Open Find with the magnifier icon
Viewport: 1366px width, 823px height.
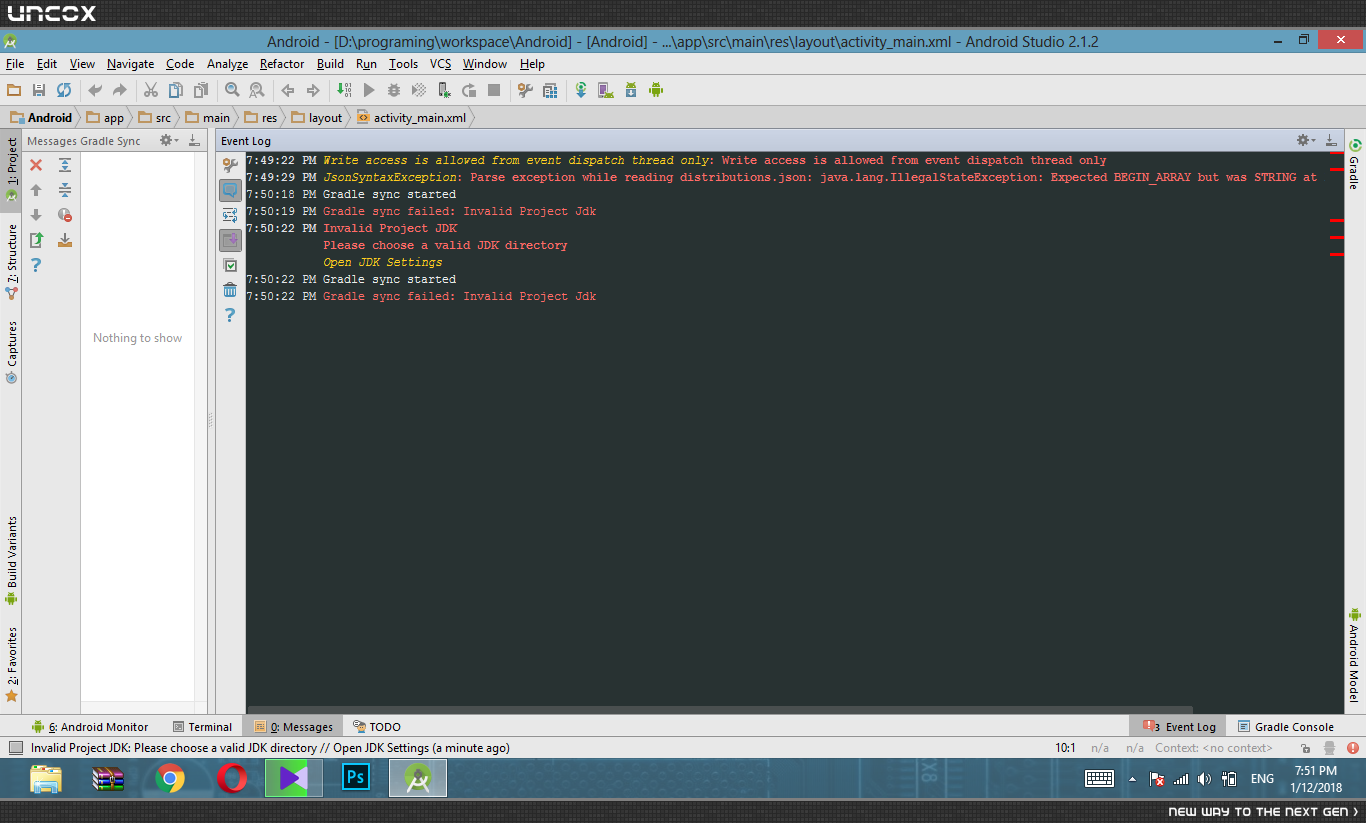[x=232, y=90]
